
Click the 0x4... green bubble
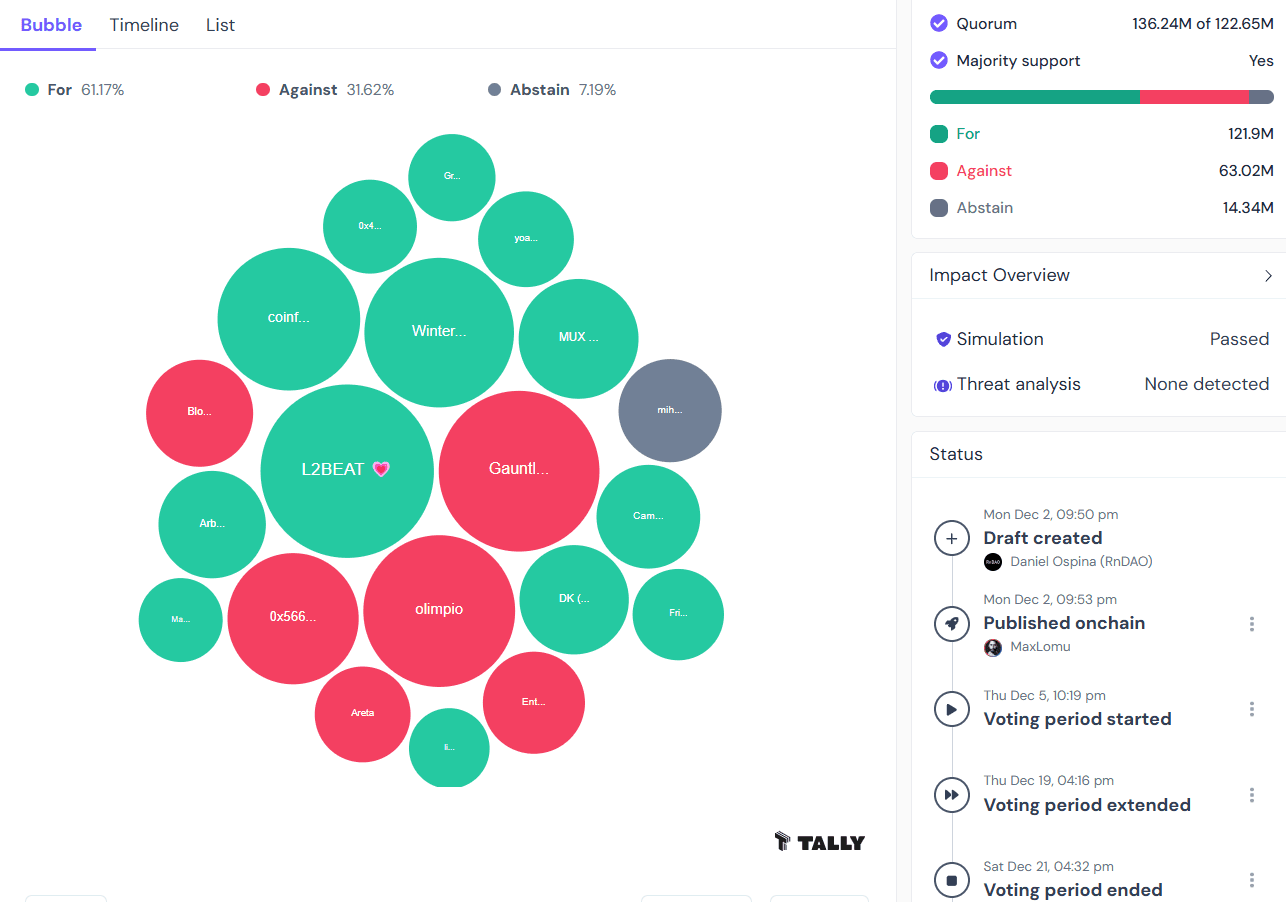(x=370, y=226)
